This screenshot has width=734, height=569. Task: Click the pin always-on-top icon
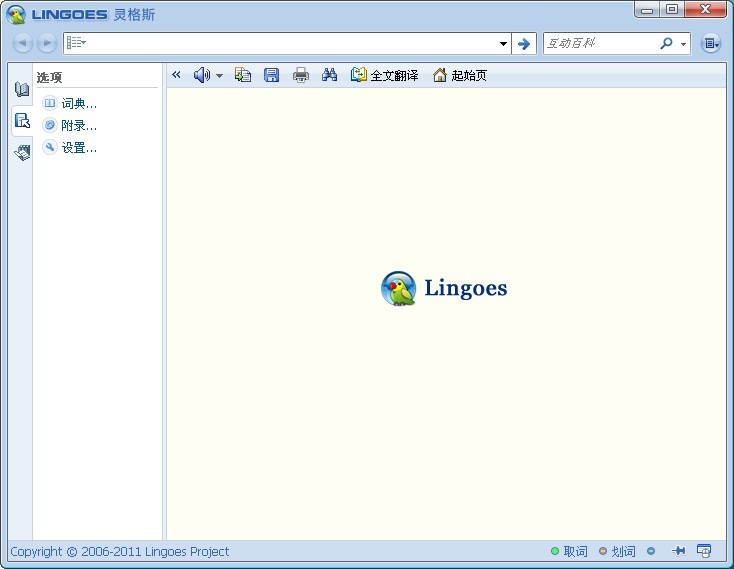click(x=678, y=551)
